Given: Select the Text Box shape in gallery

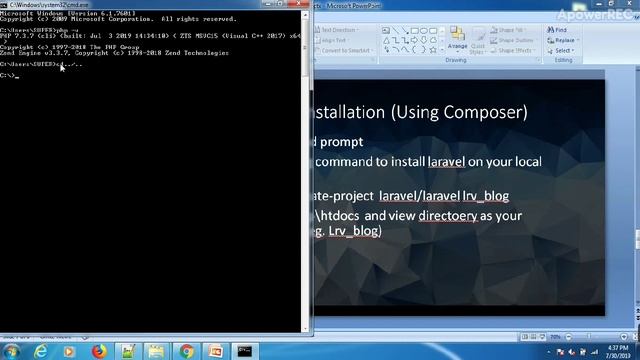Looking at the screenshot, I should coord(386,31).
